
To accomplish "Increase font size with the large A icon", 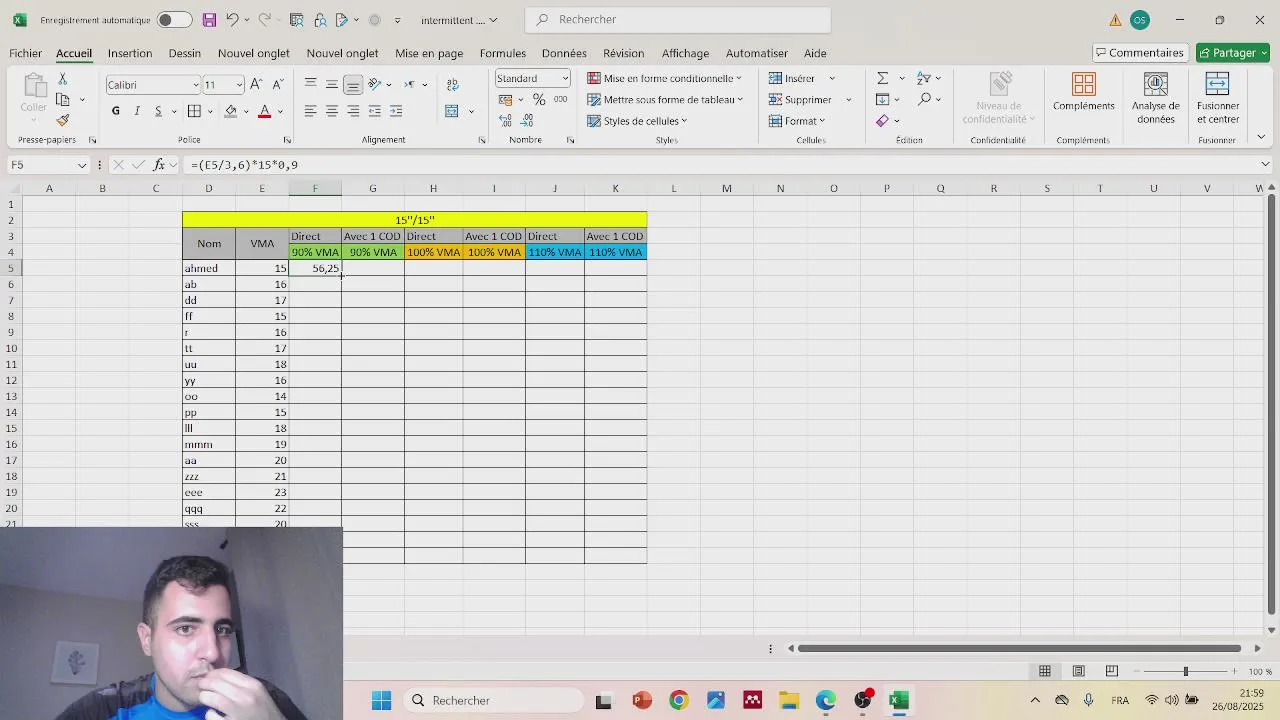I will (x=256, y=85).
